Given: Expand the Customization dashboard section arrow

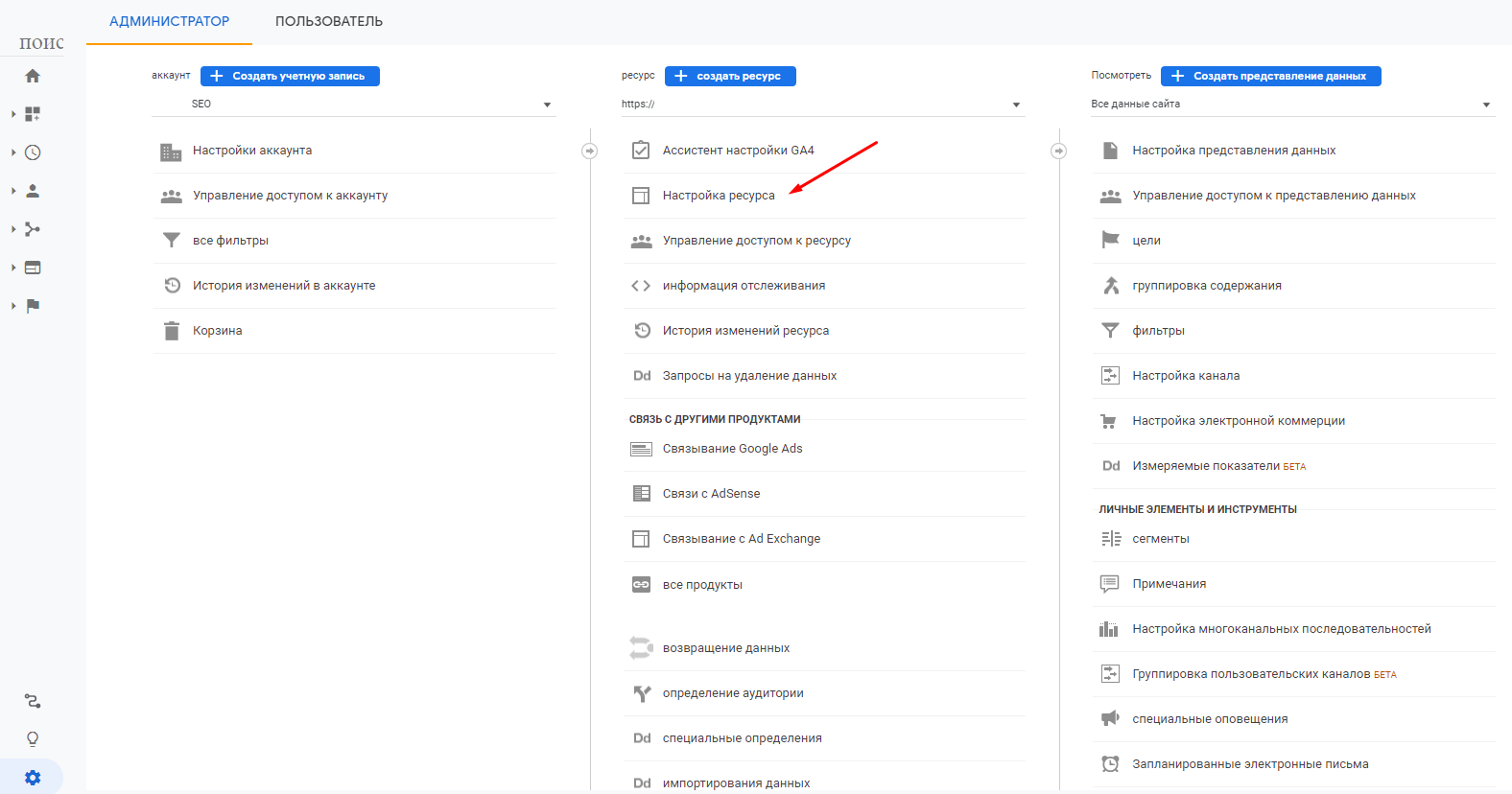Looking at the screenshot, I should [x=13, y=114].
